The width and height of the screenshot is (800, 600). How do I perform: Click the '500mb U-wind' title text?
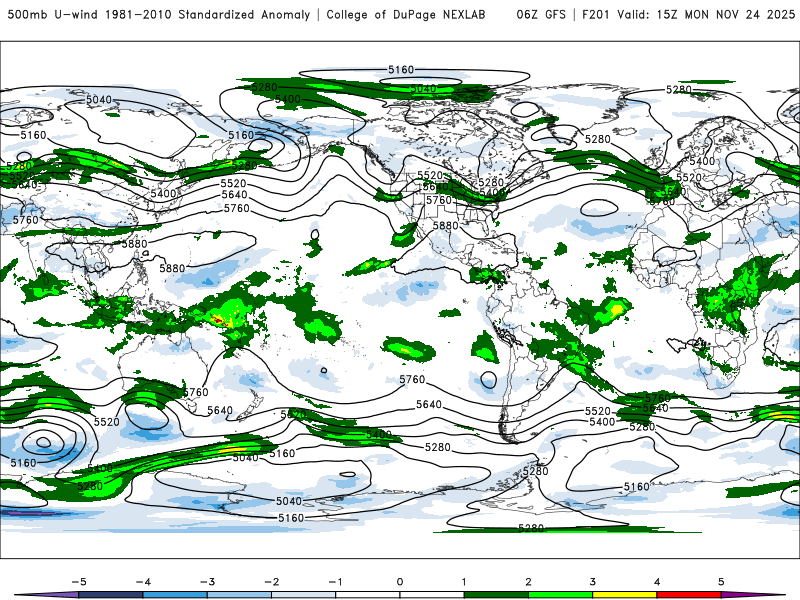53,14
